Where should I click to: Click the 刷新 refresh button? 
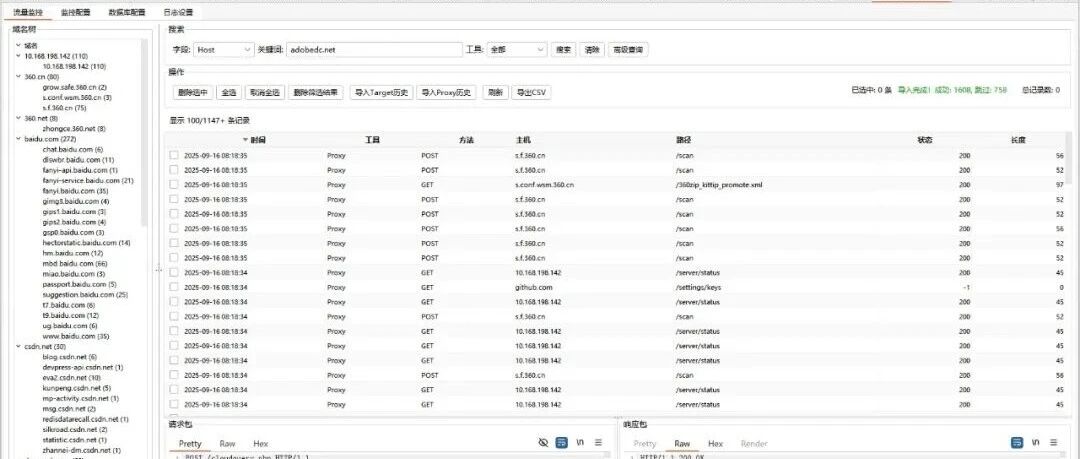point(495,92)
